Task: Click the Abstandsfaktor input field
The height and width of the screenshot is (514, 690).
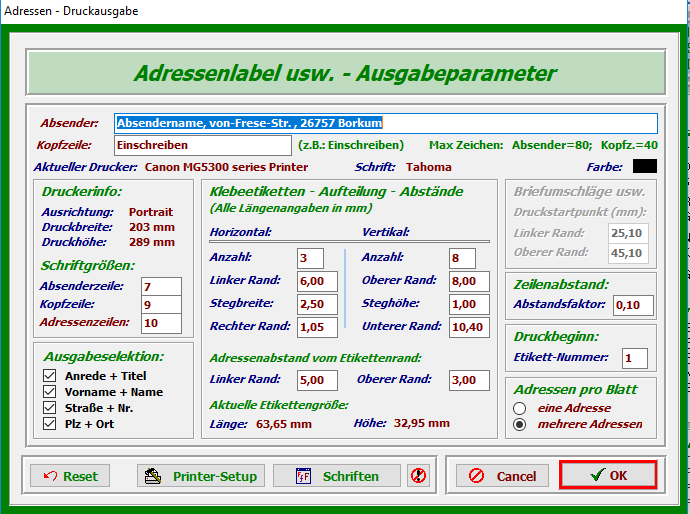Action: [x=633, y=305]
